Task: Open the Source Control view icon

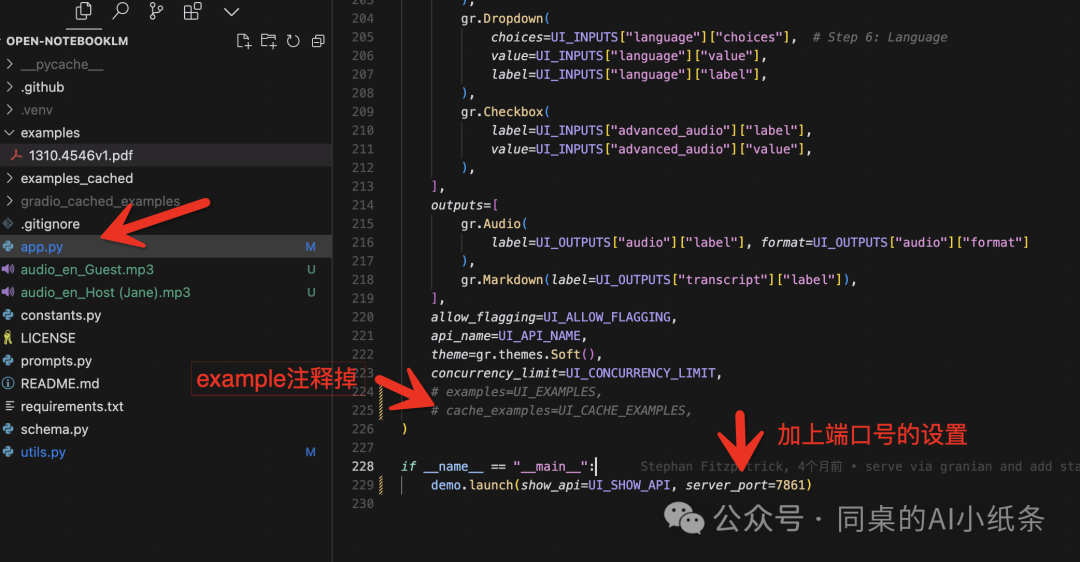Action: click(156, 11)
